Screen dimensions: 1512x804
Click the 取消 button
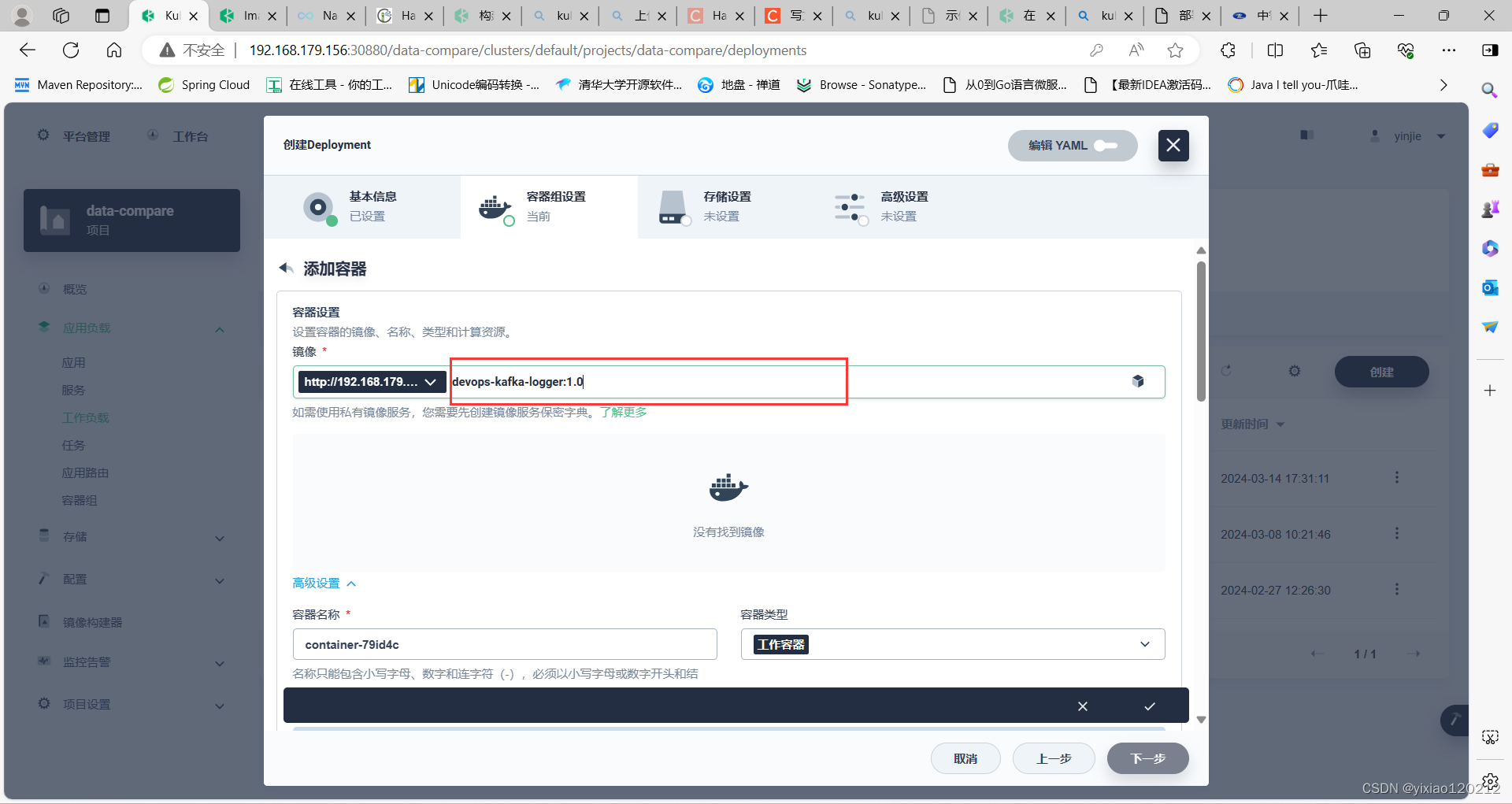965,758
